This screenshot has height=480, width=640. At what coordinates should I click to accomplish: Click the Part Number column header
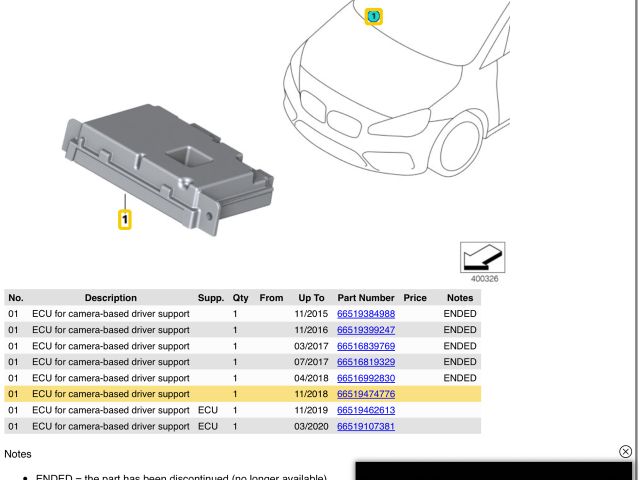point(366,298)
